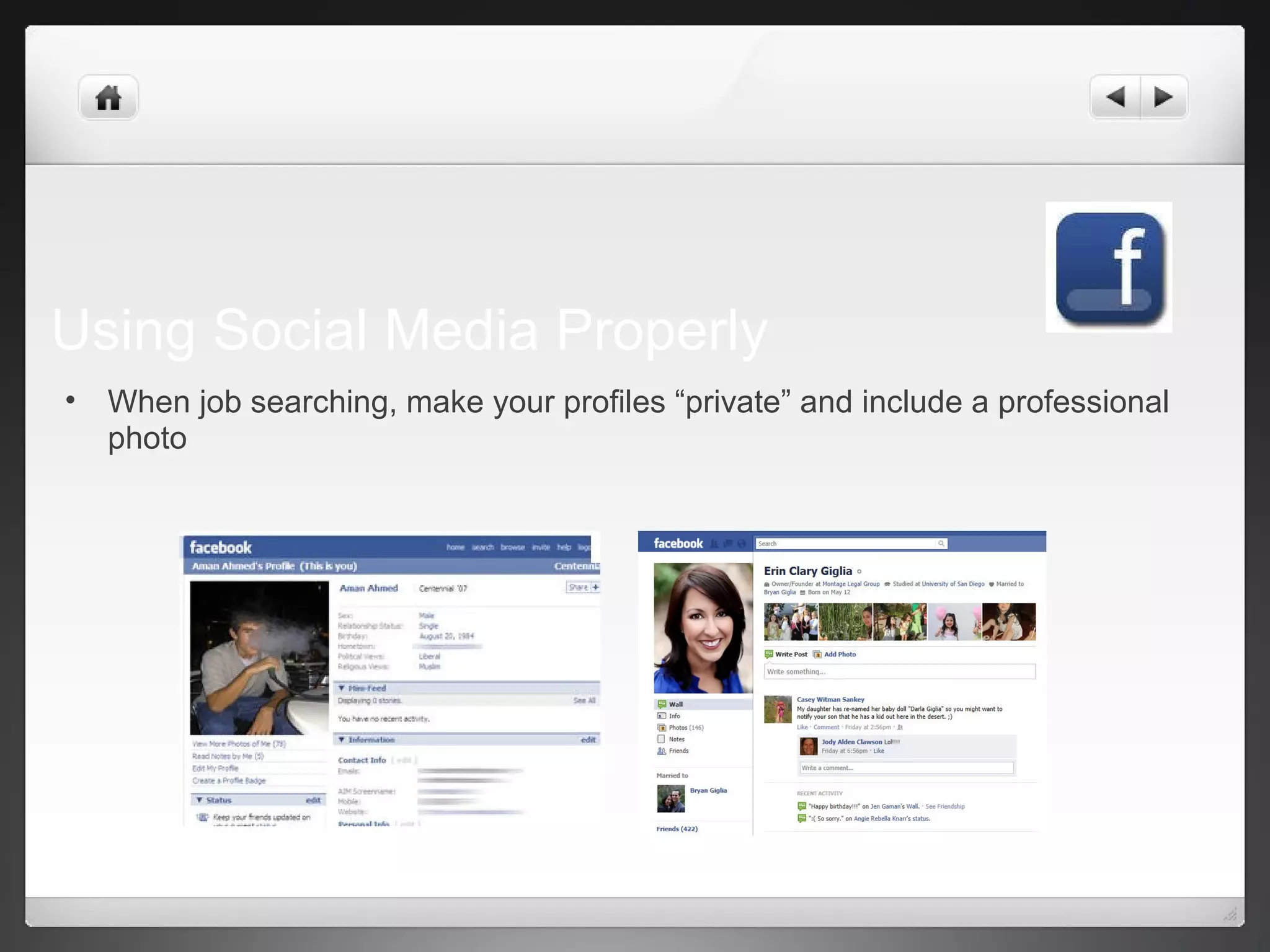Screen dimensions: 1270x952
Task: Click 'Edit My Profile' link
Action: (215, 769)
